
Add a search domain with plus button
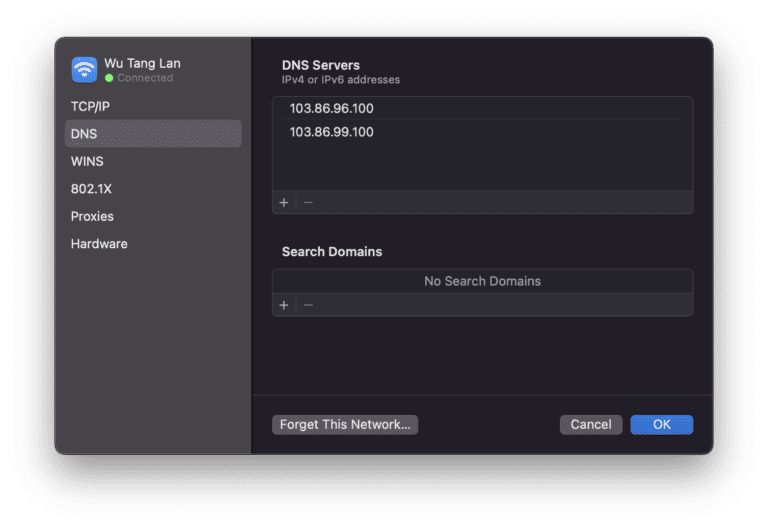(x=284, y=305)
